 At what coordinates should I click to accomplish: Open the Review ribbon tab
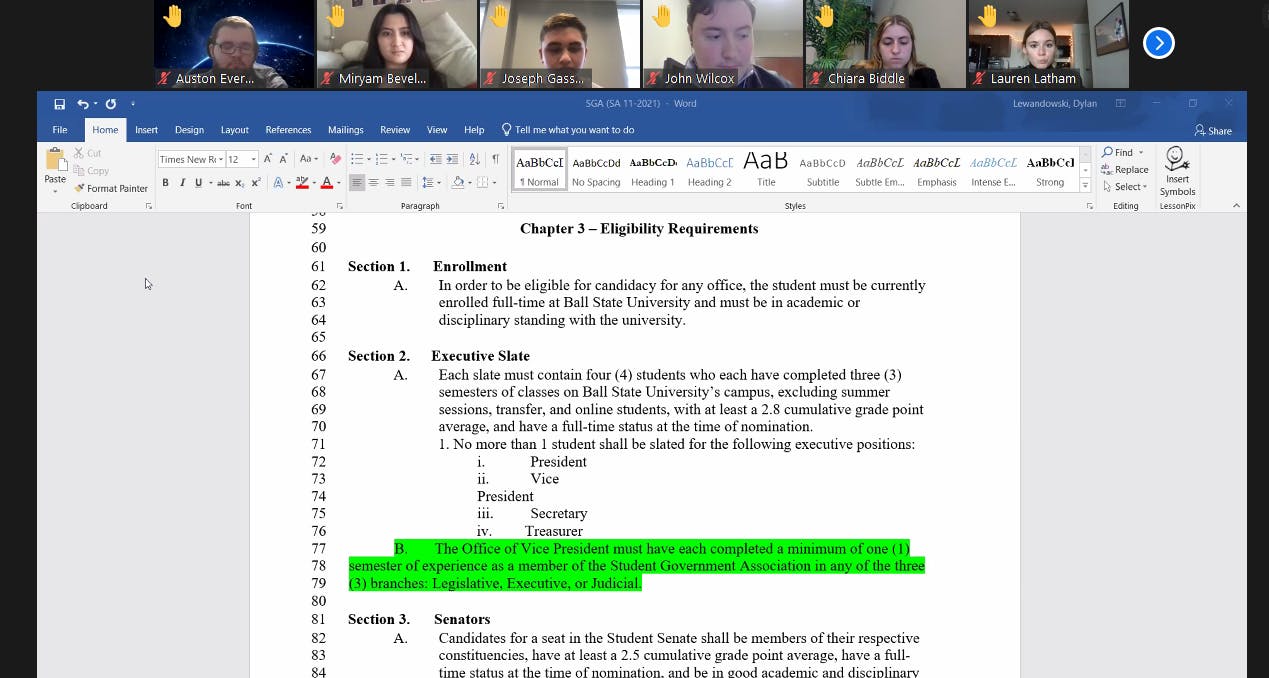394,130
